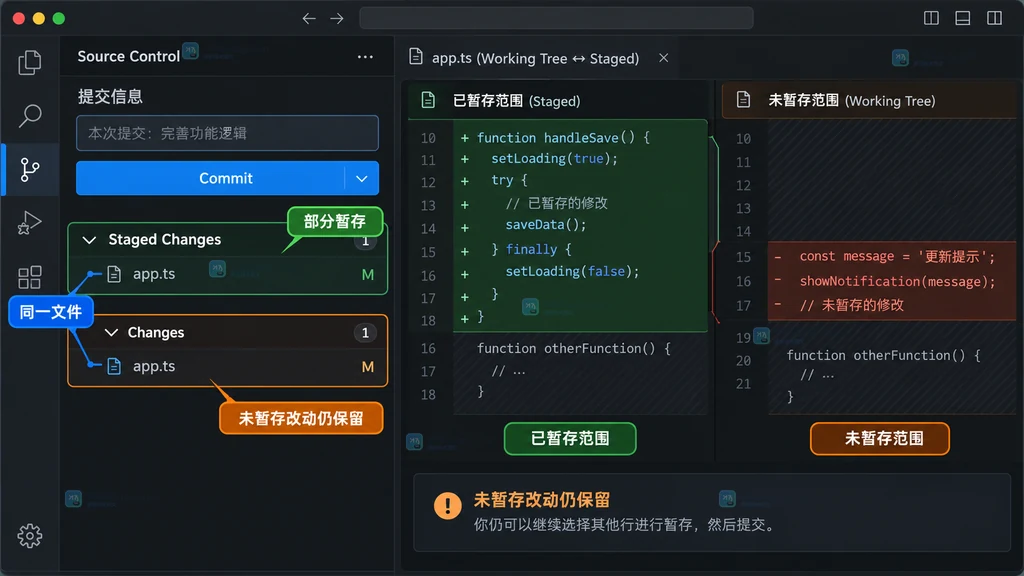
Task: Click the M status of unstaged app.ts
Action: (368, 367)
